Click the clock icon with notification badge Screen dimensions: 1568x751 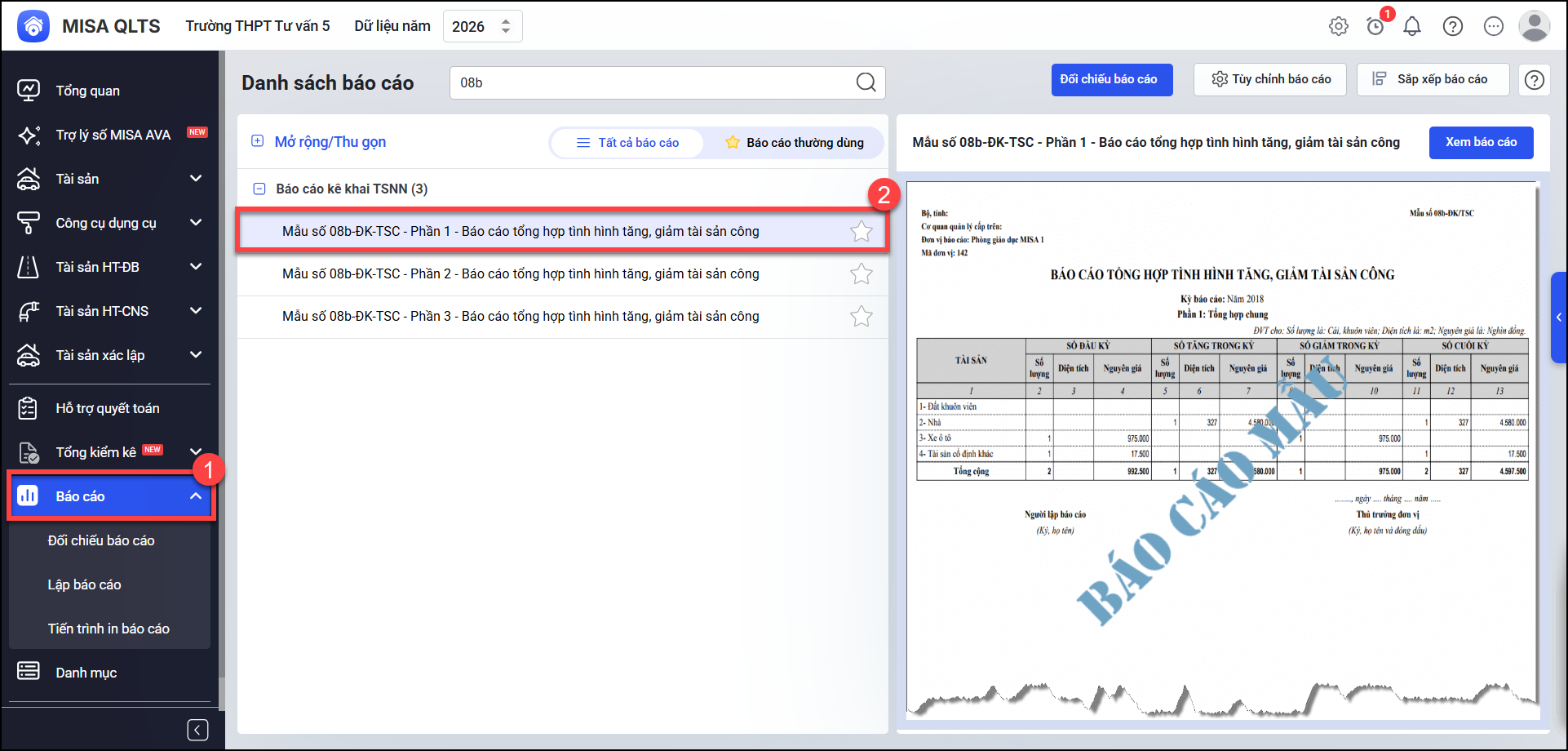(1375, 26)
